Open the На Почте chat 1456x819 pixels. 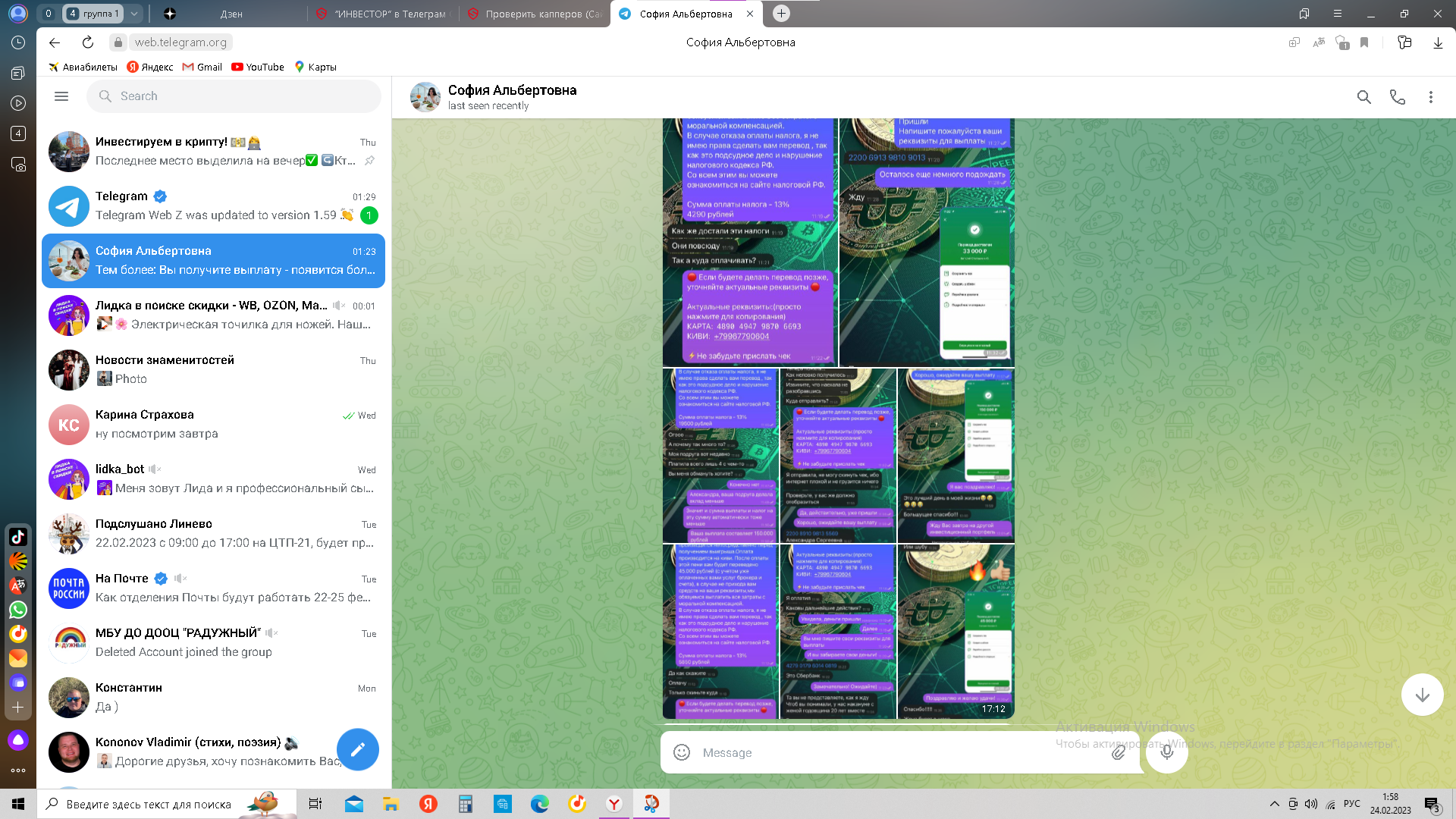[x=213, y=588]
